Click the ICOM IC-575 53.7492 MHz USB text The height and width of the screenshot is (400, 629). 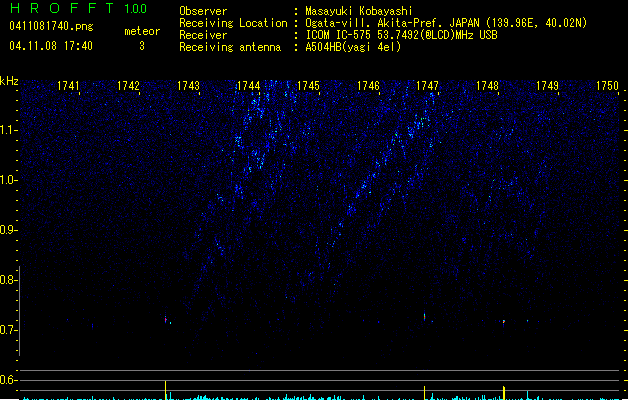[x=402, y=35]
